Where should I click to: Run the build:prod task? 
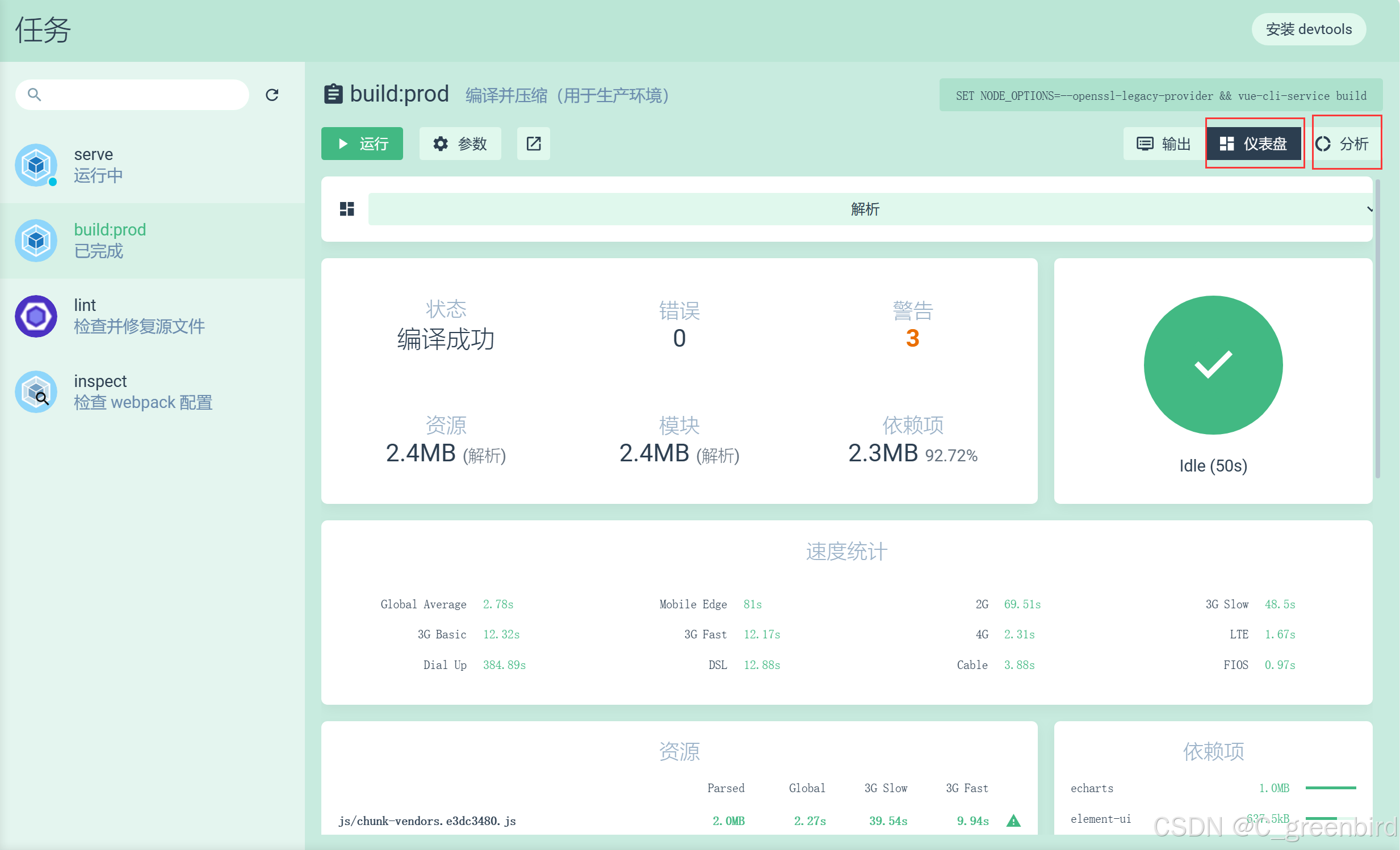pyautogui.click(x=362, y=144)
